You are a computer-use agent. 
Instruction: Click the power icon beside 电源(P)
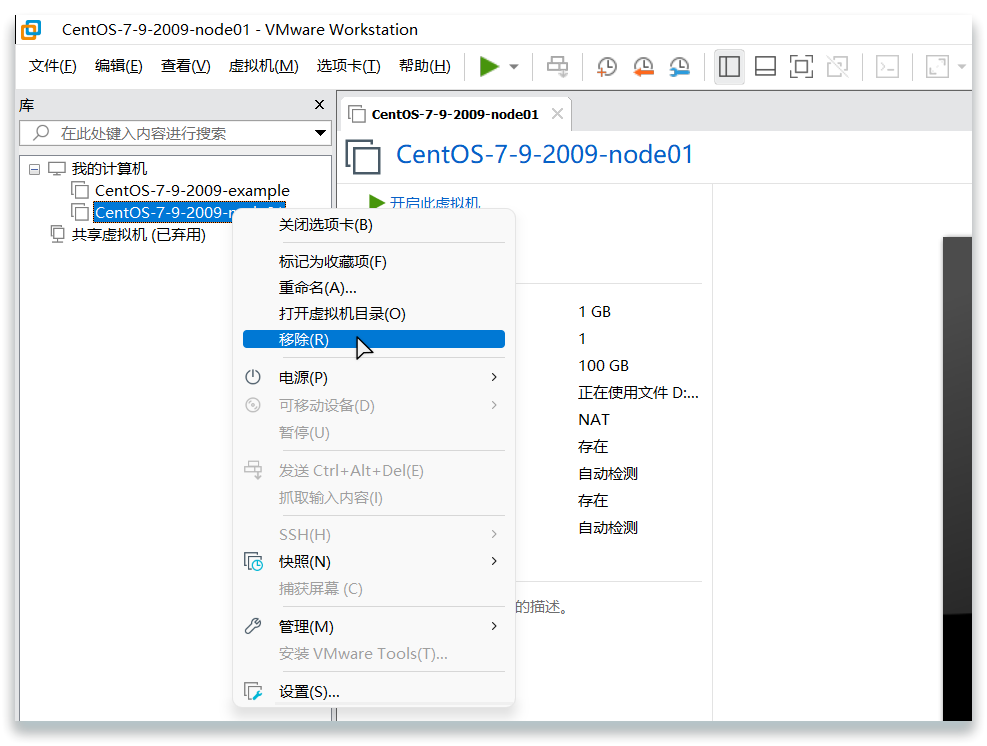point(253,377)
